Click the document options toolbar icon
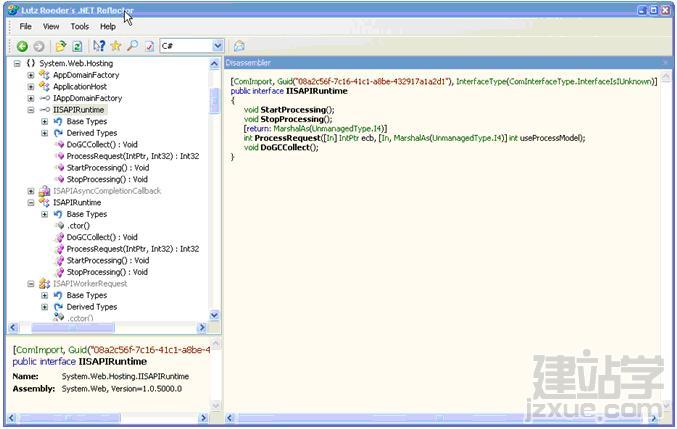Image resolution: width=677 pixels, height=429 pixels. pos(149,46)
